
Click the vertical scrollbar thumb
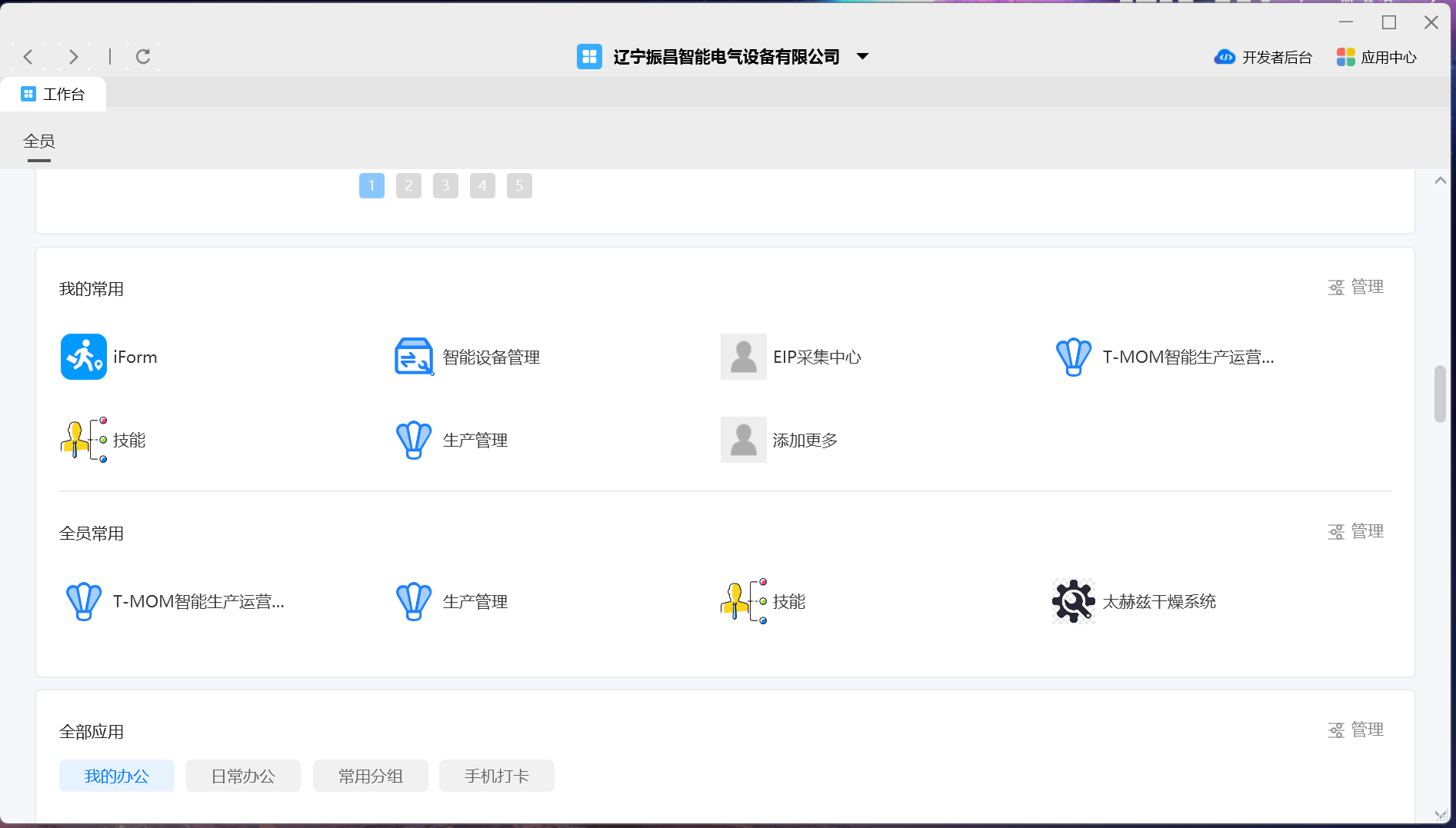[x=1440, y=394]
